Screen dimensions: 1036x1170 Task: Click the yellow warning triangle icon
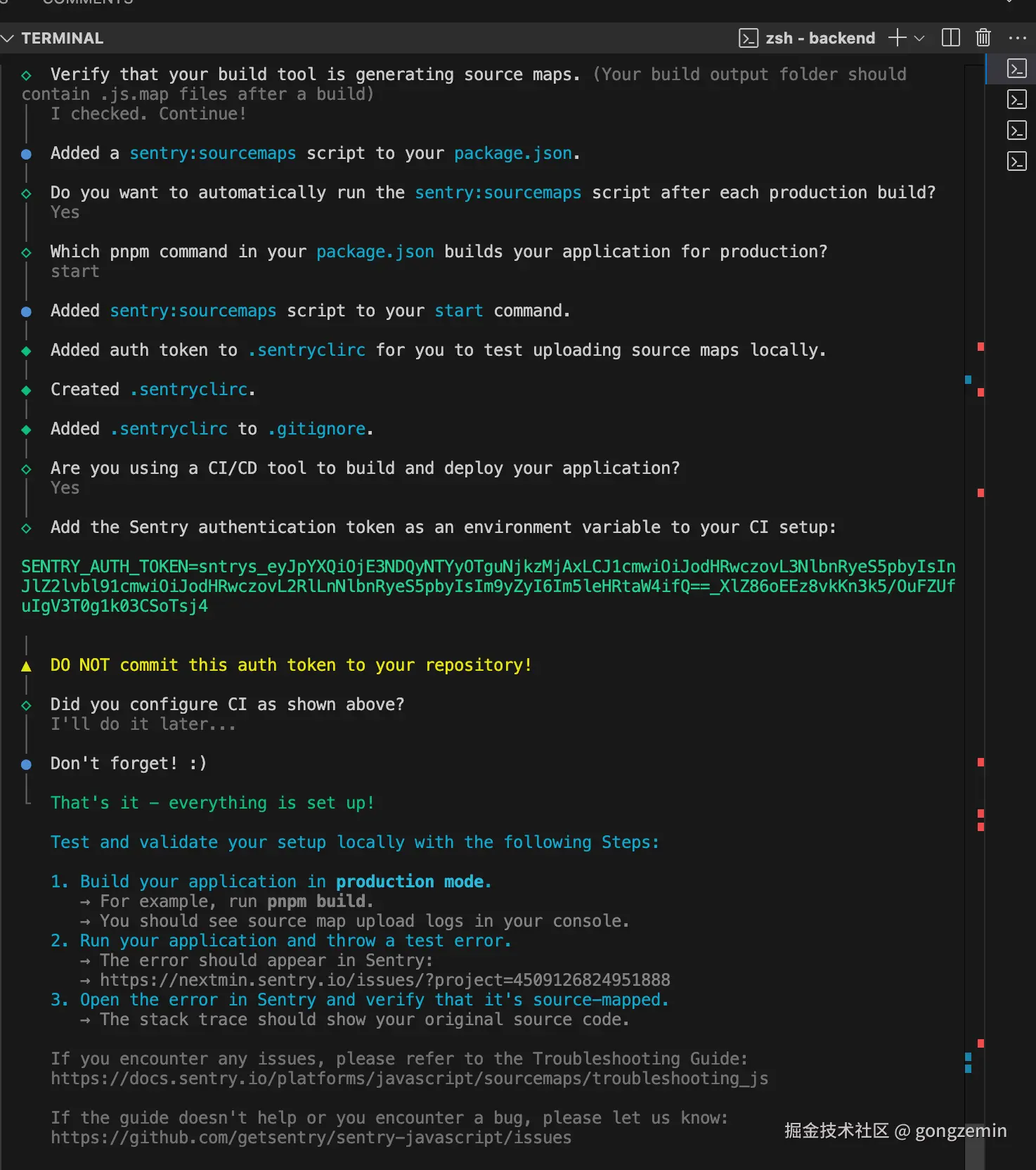[x=26, y=666]
